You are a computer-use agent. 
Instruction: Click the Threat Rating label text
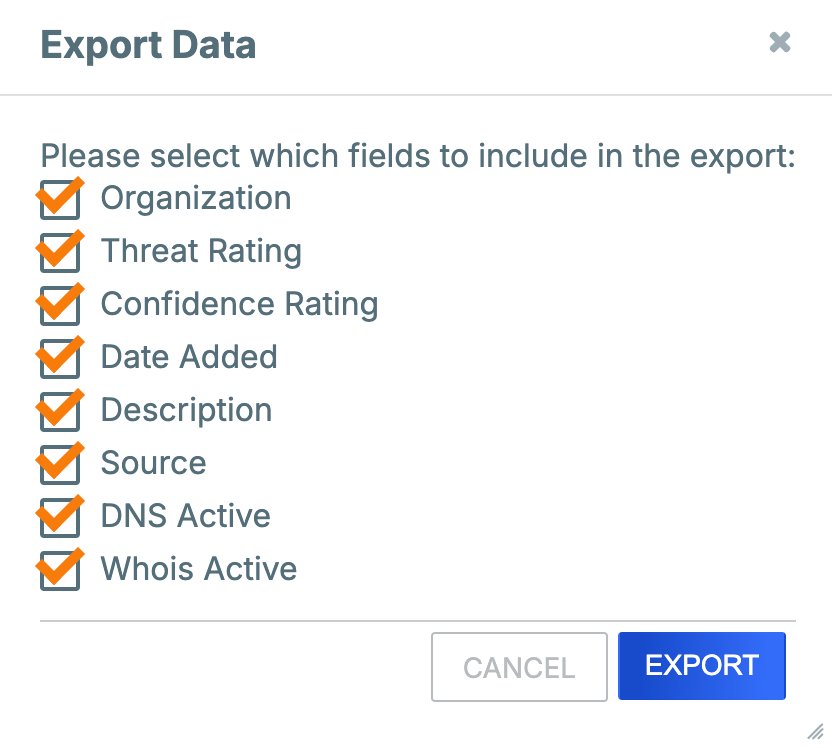200,252
